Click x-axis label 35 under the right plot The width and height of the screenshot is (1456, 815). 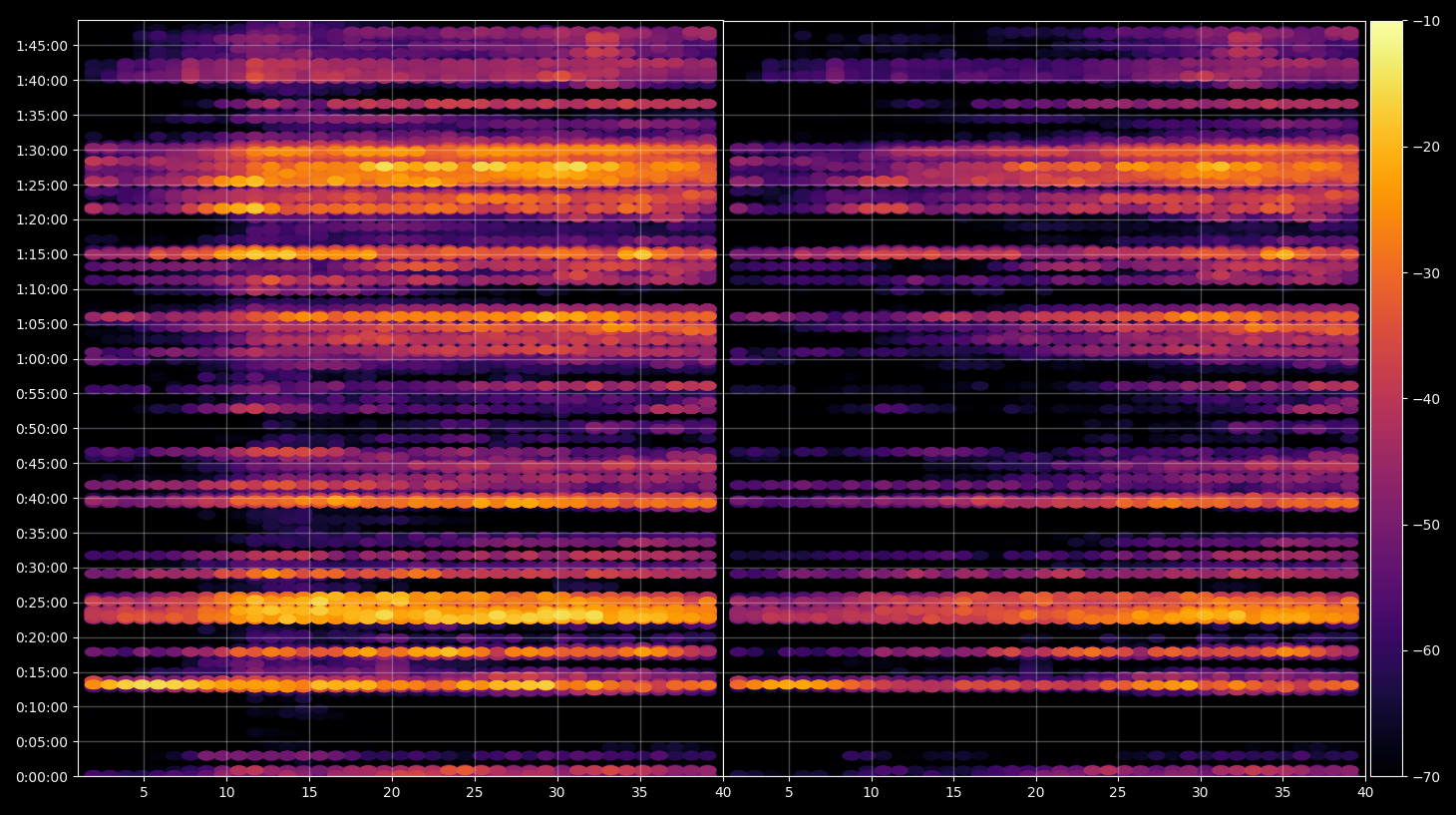(1283, 793)
